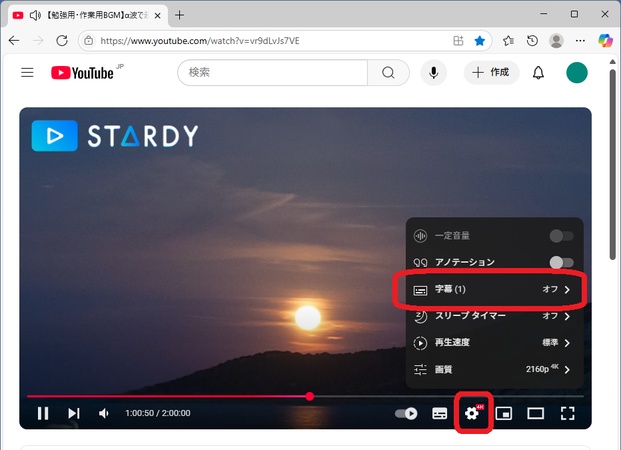Viewport: 621px width, 450px height.
Task: Click the 1:00:50 / 2:00:00 time display
Action: [158, 413]
